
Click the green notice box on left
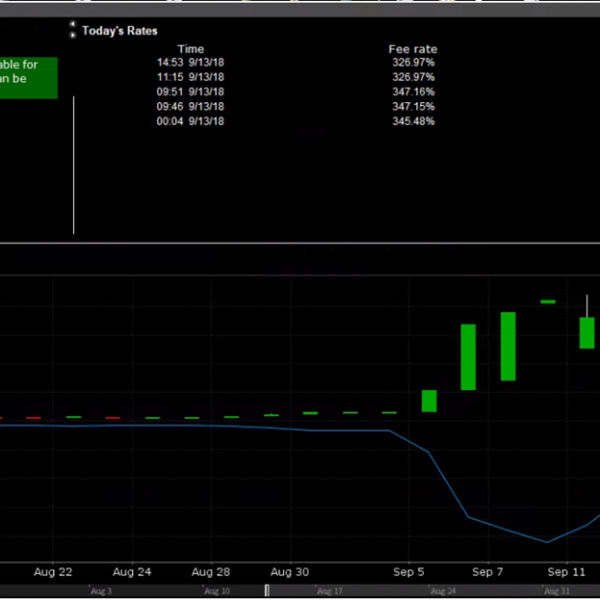[x=28, y=78]
